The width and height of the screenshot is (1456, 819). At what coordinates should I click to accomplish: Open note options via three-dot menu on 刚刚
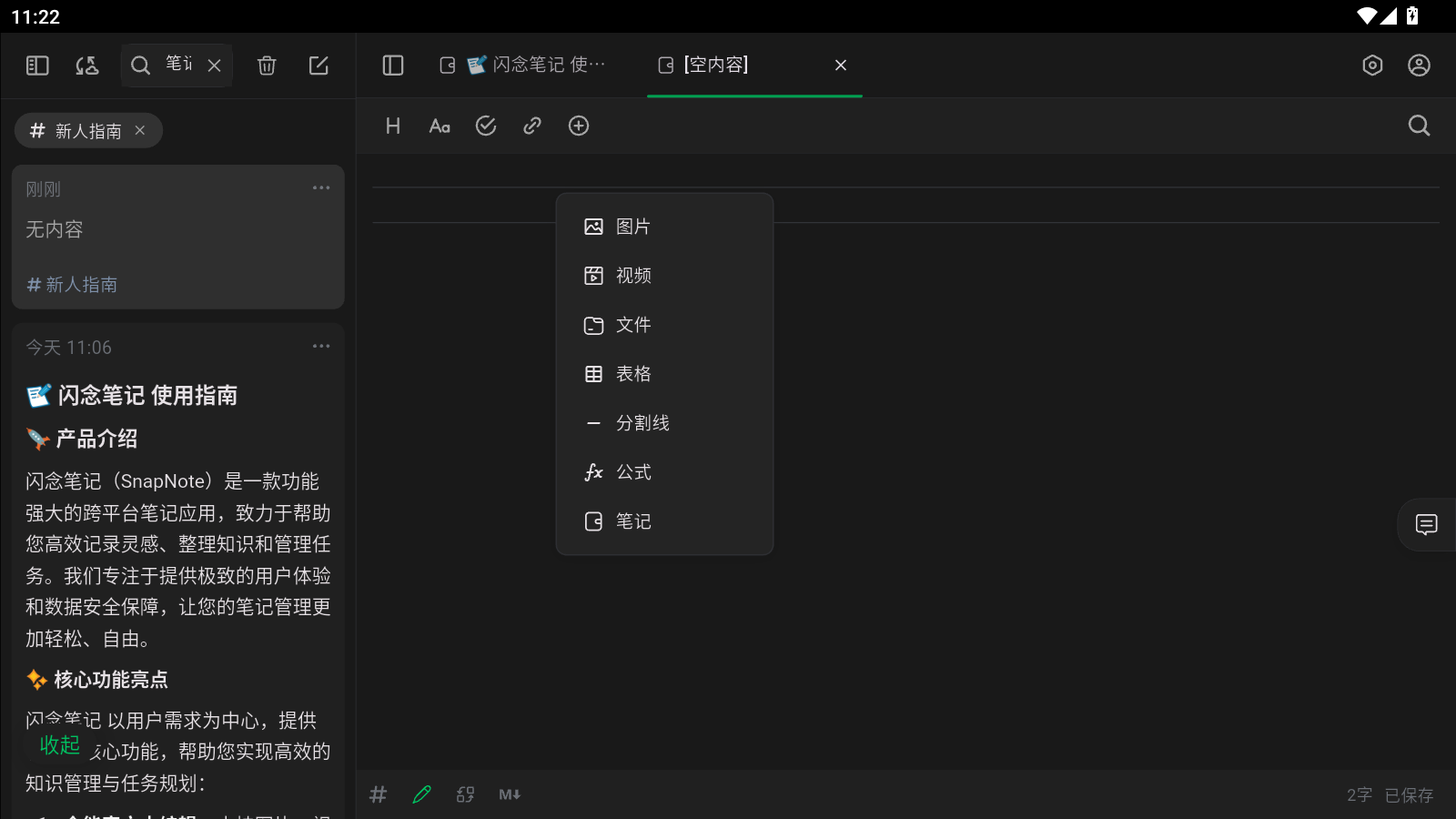click(x=320, y=187)
